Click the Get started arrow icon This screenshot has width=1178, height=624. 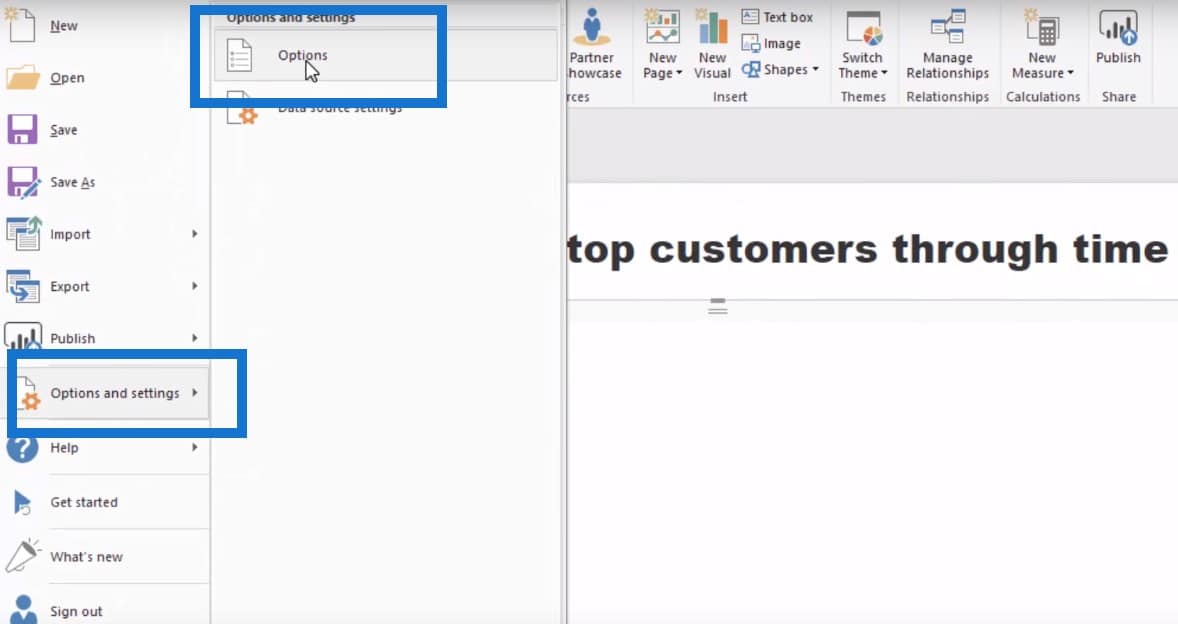click(23, 502)
